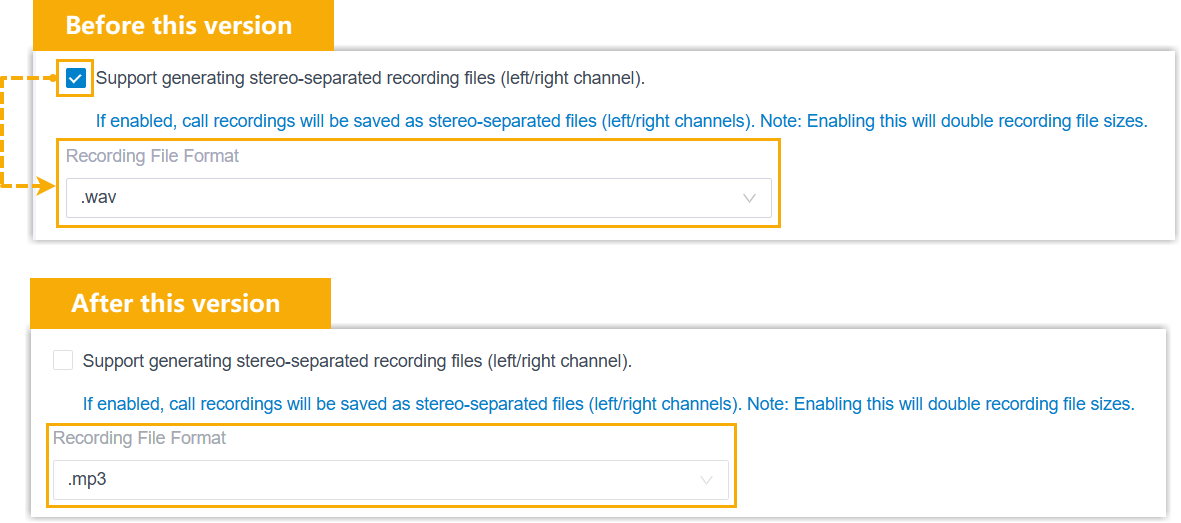The width and height of the screenshot is (1181, 523).
Task: Click the ".wav" value text
Action: [x=99, y=198]
